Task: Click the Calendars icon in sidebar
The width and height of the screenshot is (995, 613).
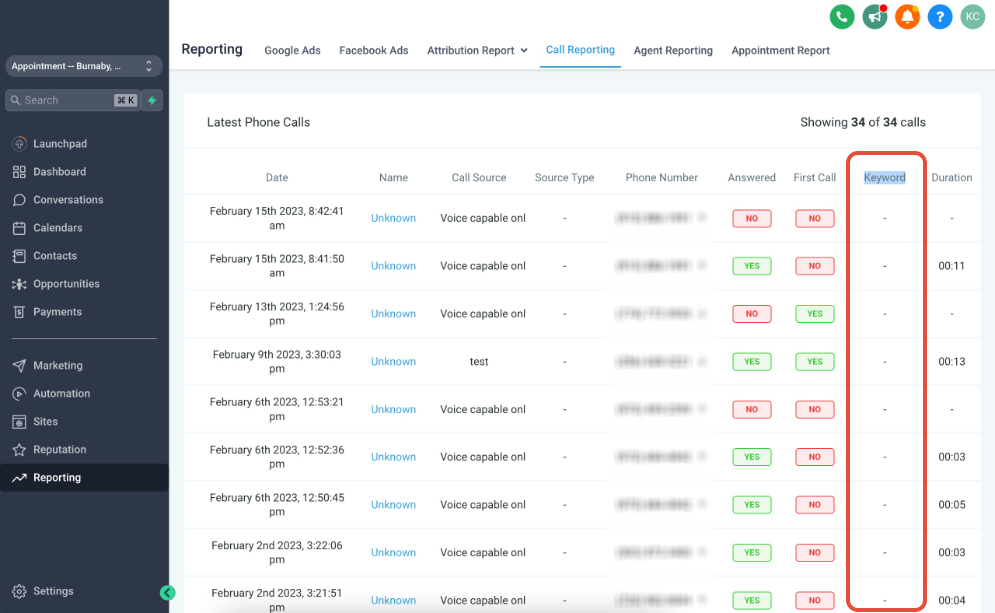Action: pyautogui.click(x=19, y=228)
